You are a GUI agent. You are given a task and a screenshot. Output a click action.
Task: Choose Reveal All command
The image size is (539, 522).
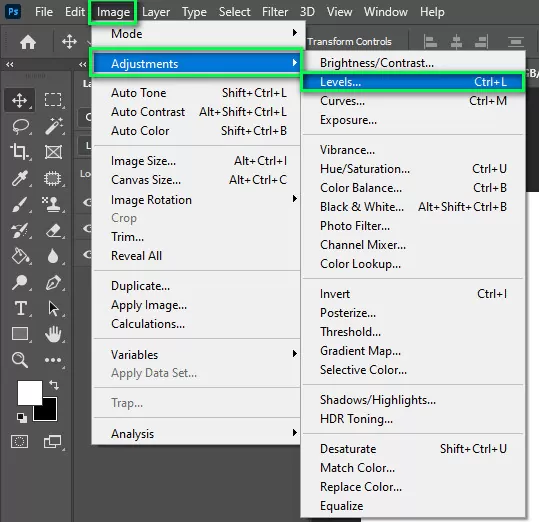(196, 255)
